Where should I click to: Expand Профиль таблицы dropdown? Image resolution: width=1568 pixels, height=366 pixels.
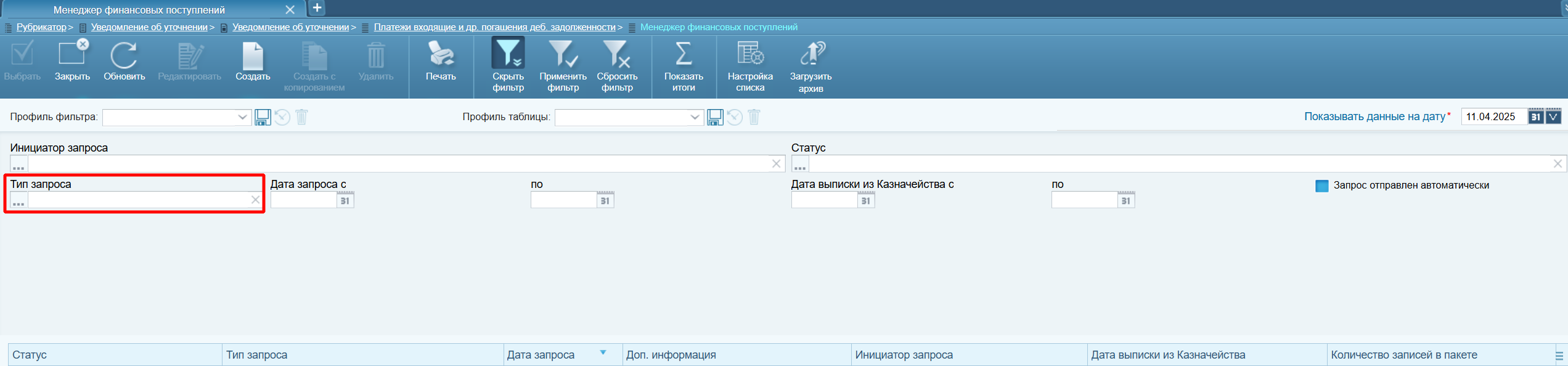click(695, 117)
